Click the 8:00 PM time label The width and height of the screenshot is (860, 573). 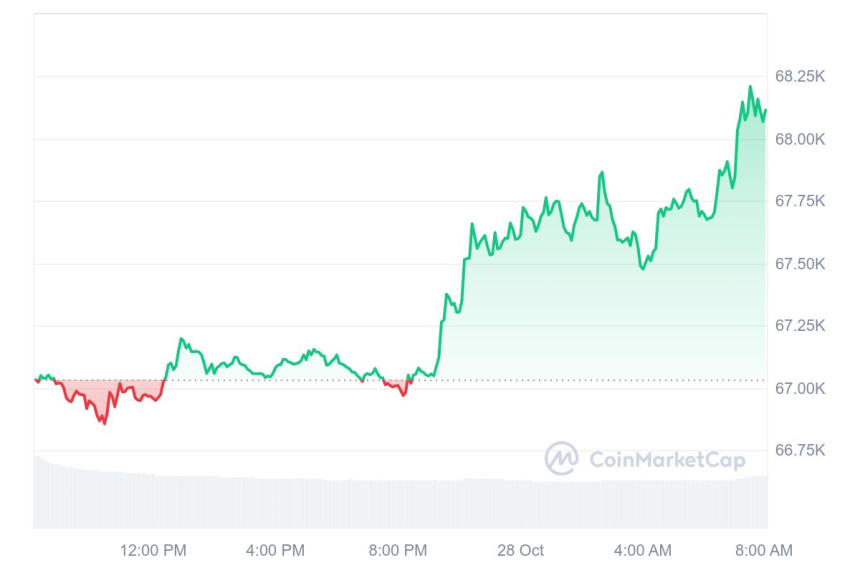coord(397,550)
